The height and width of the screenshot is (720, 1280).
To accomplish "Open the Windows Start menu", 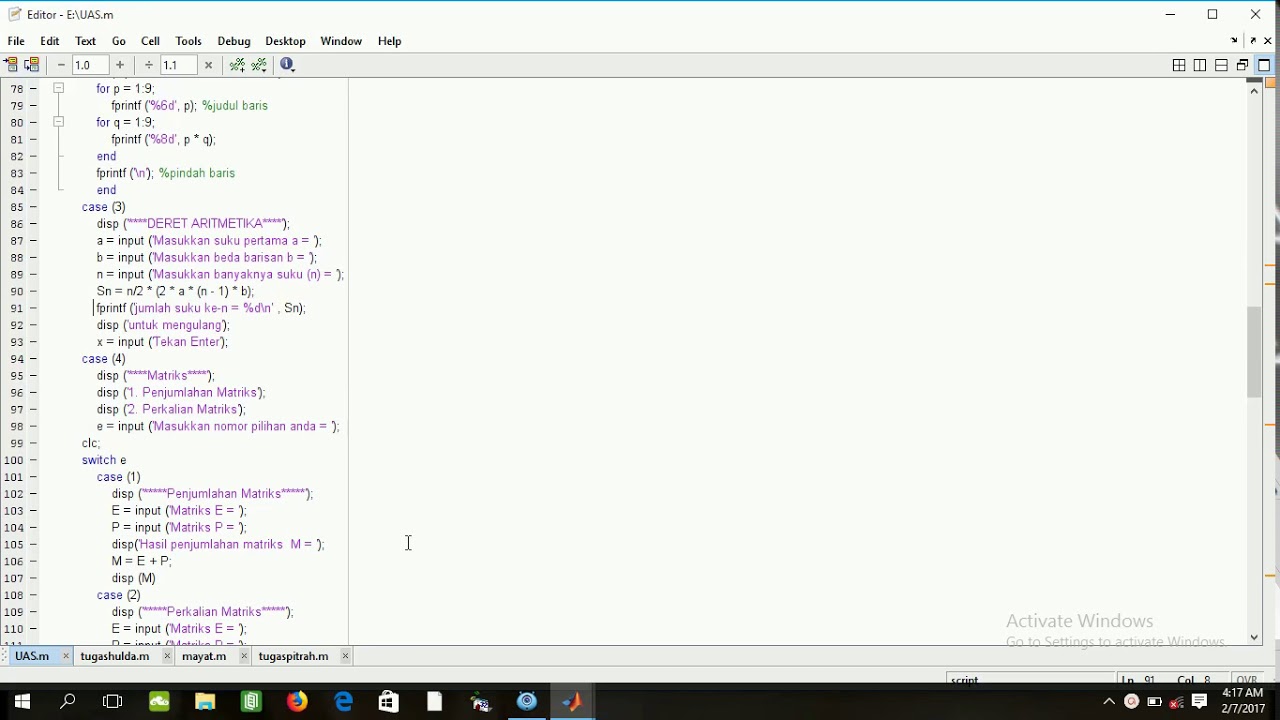I will pos(22,702).
